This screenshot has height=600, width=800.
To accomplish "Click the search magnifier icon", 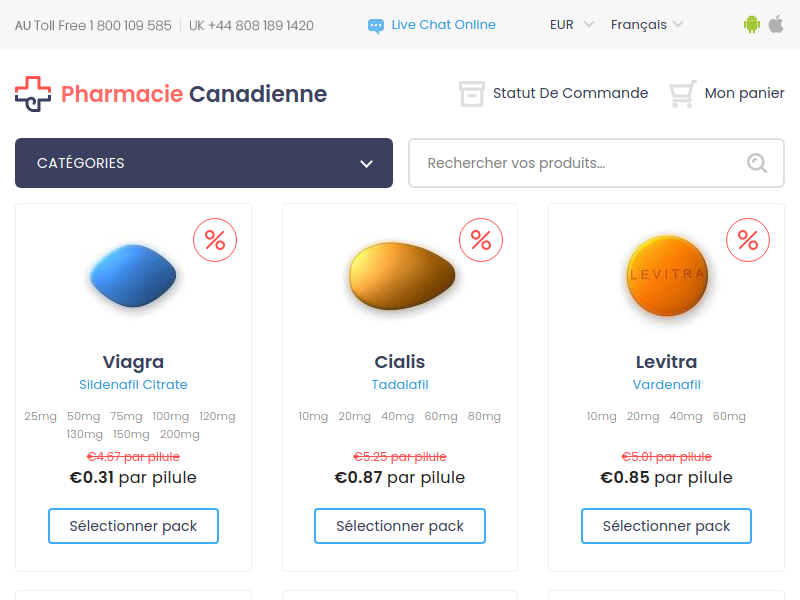I will pyautogui.click(x=757, y=163).
